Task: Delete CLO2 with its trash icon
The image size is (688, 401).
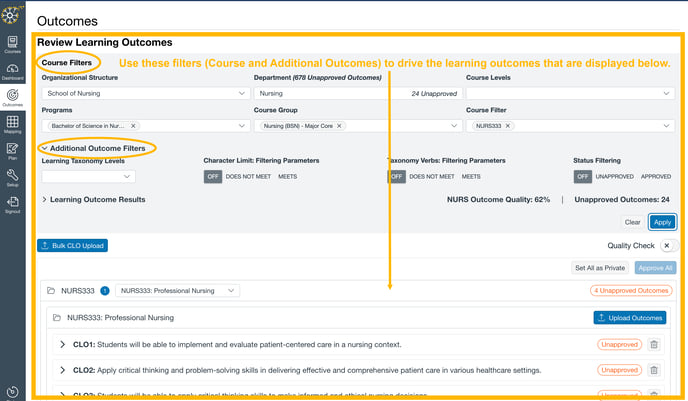Action: [x=654, y=370]
